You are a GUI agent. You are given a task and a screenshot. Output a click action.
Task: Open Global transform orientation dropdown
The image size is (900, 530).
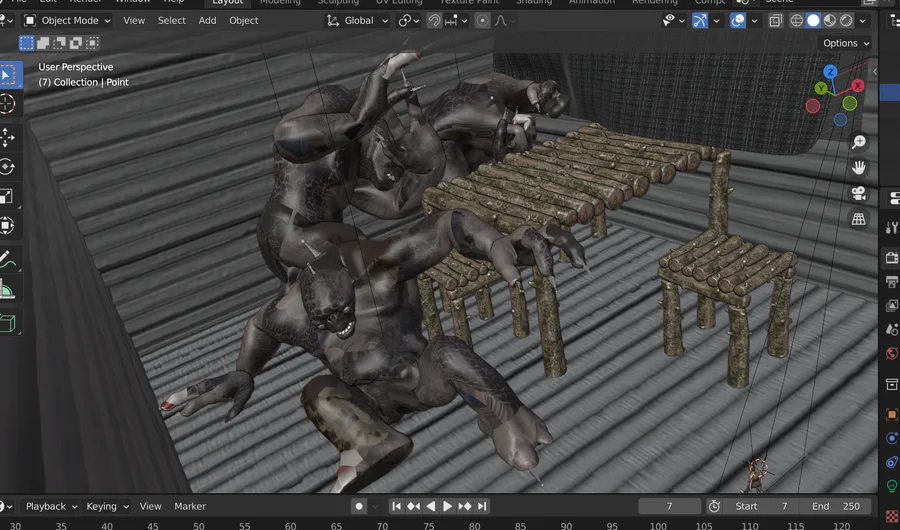click(x=358, y=20)
